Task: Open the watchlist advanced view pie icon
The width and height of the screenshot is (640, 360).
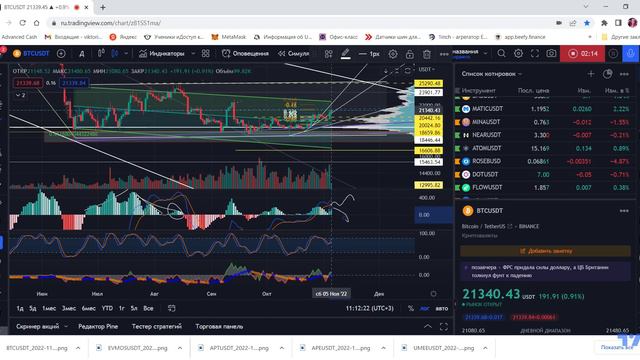Action: click(x=607, y=74)
